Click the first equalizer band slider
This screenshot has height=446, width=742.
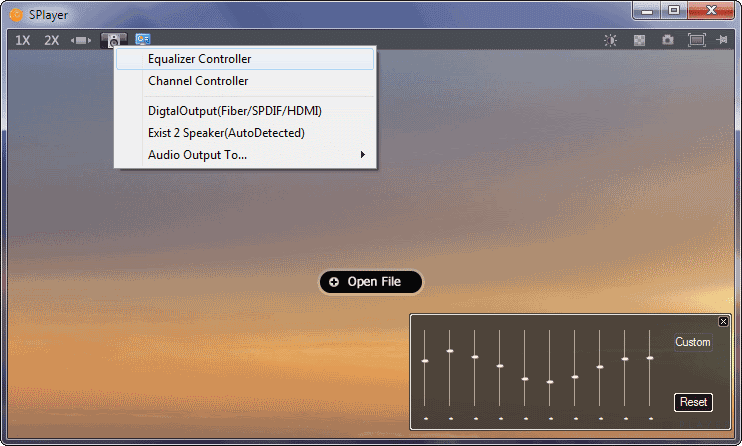425,361
